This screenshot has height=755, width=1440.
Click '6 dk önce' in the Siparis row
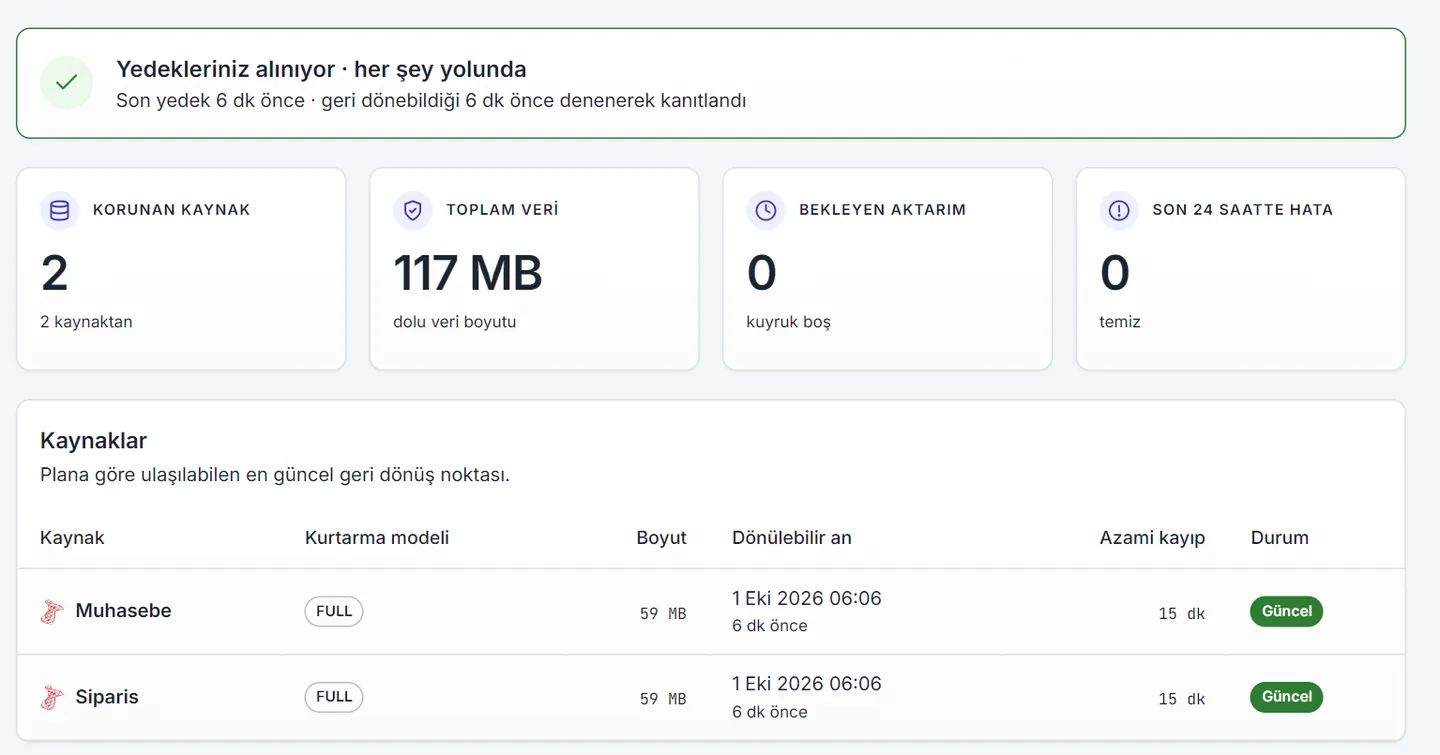point(770,712)
